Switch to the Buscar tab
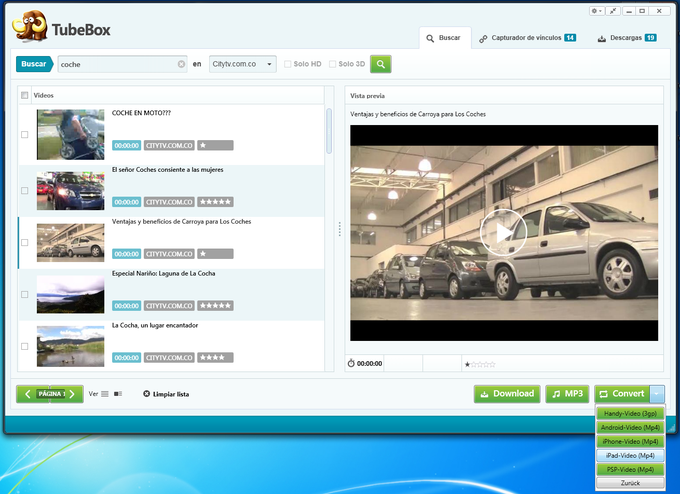The height and width of the screenshot is (494, 680). [x=445, y=38]
